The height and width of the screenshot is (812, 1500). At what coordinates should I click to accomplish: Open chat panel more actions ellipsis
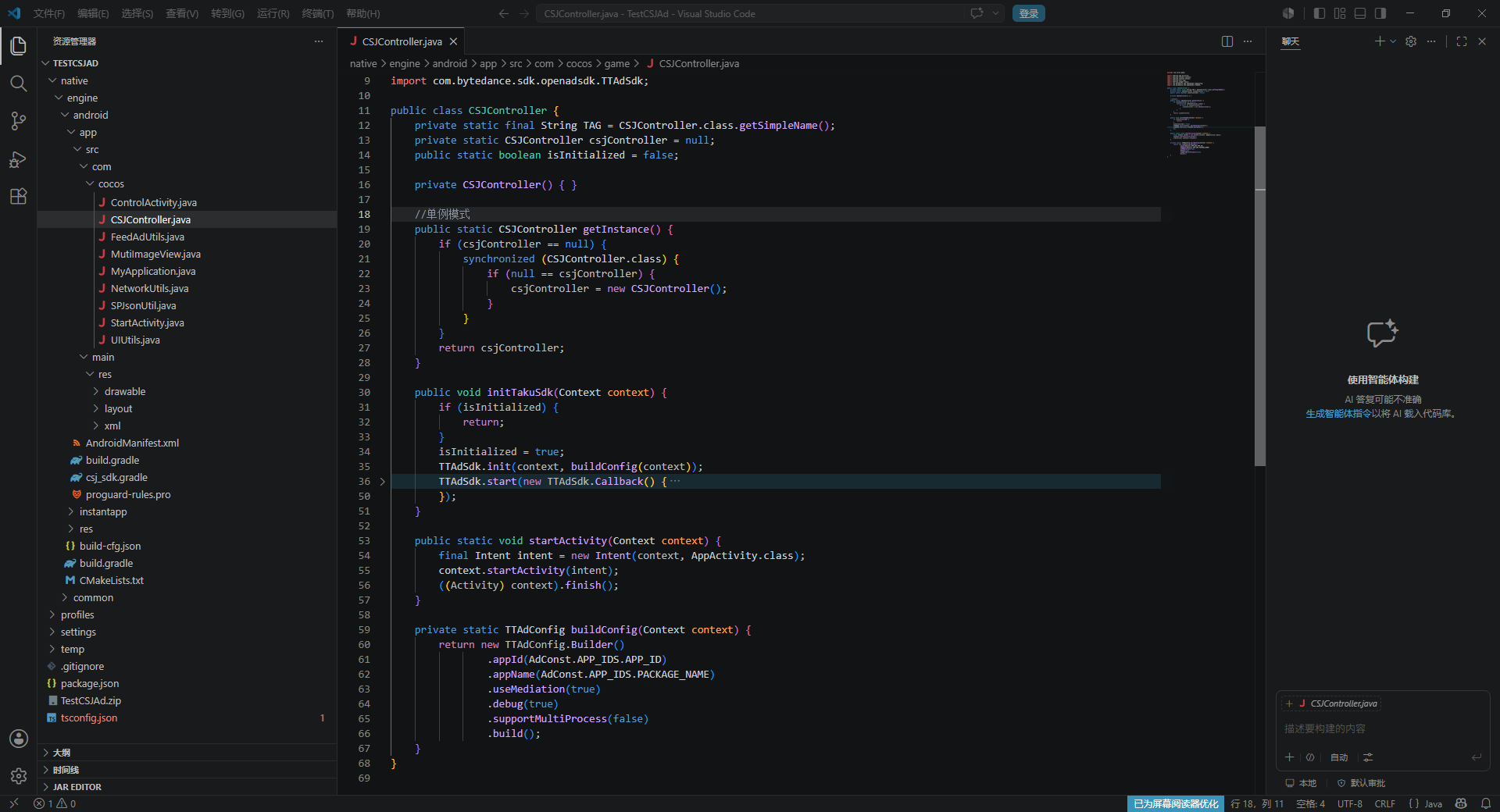pyautogui.click(x=1431, y=41)
